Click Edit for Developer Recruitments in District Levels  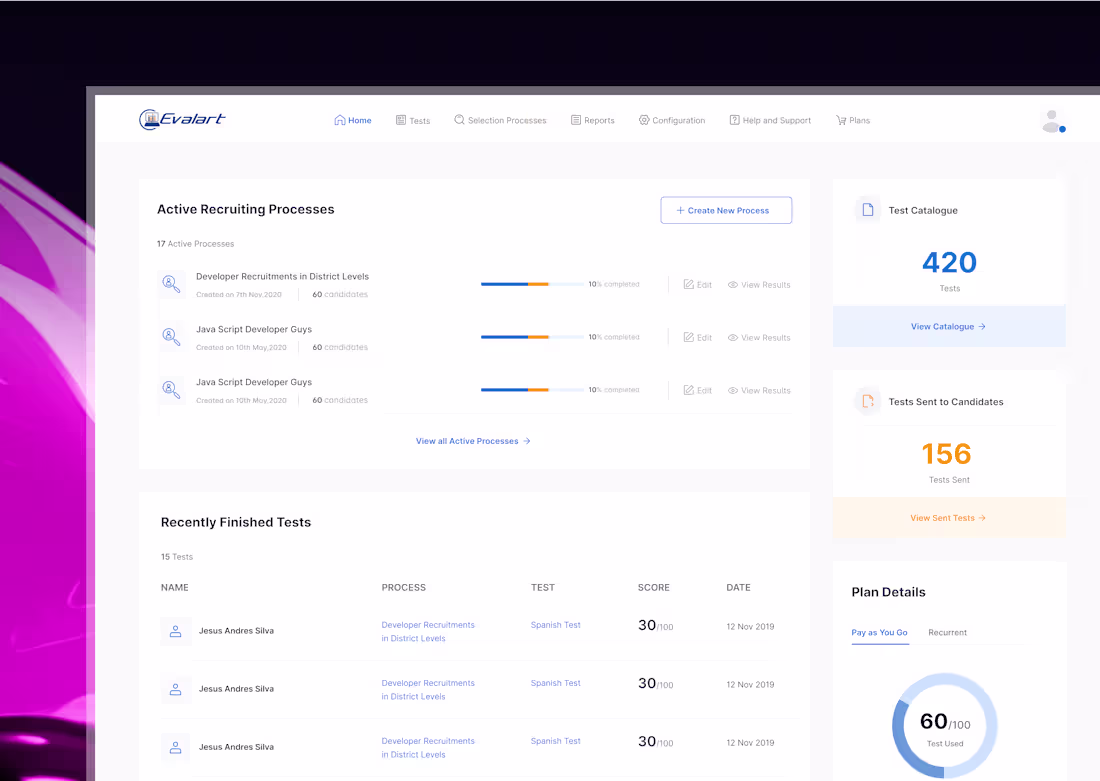click(x=698, y=284)
